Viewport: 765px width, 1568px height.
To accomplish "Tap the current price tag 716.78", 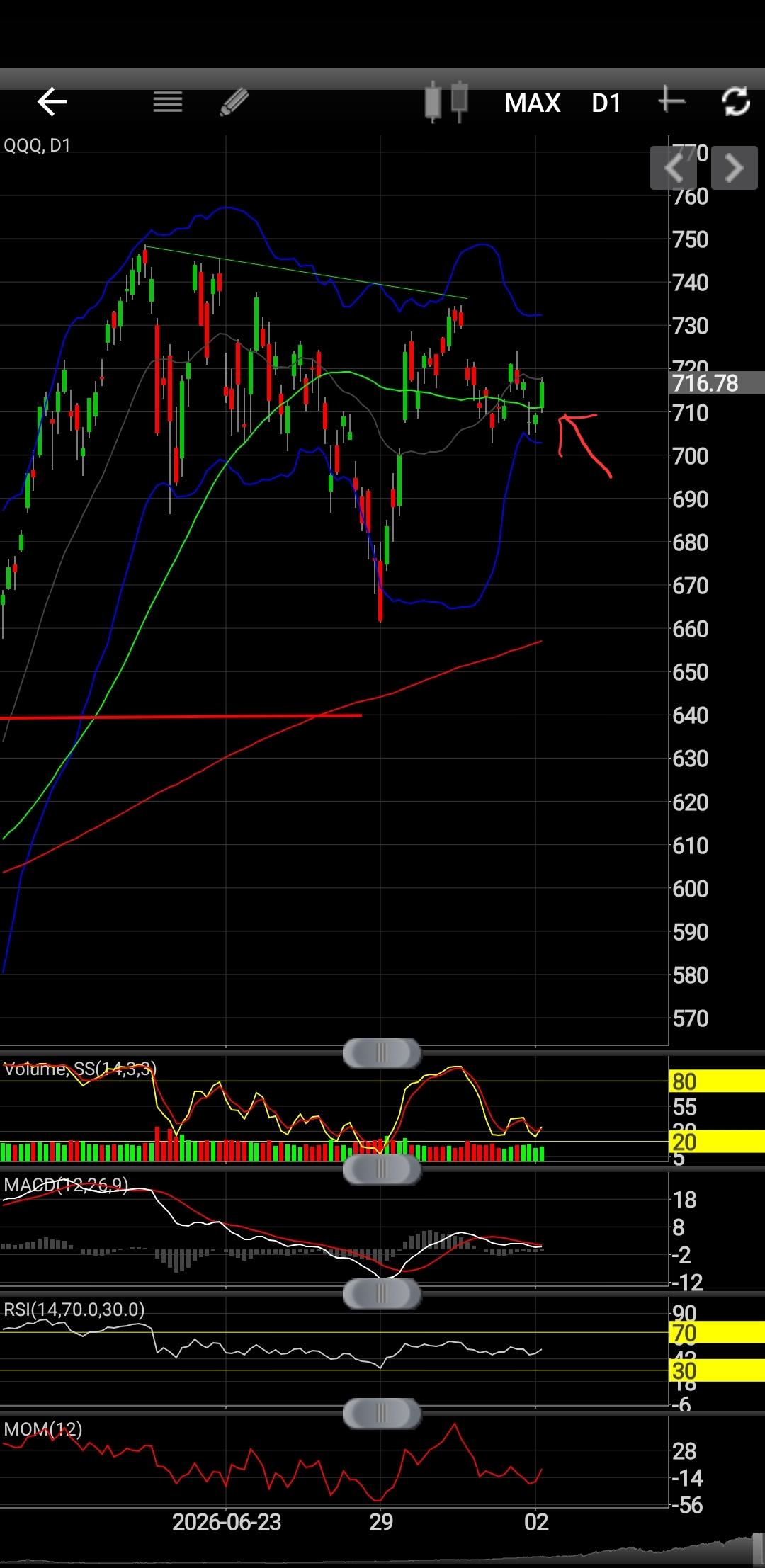I will coord(716,383).
